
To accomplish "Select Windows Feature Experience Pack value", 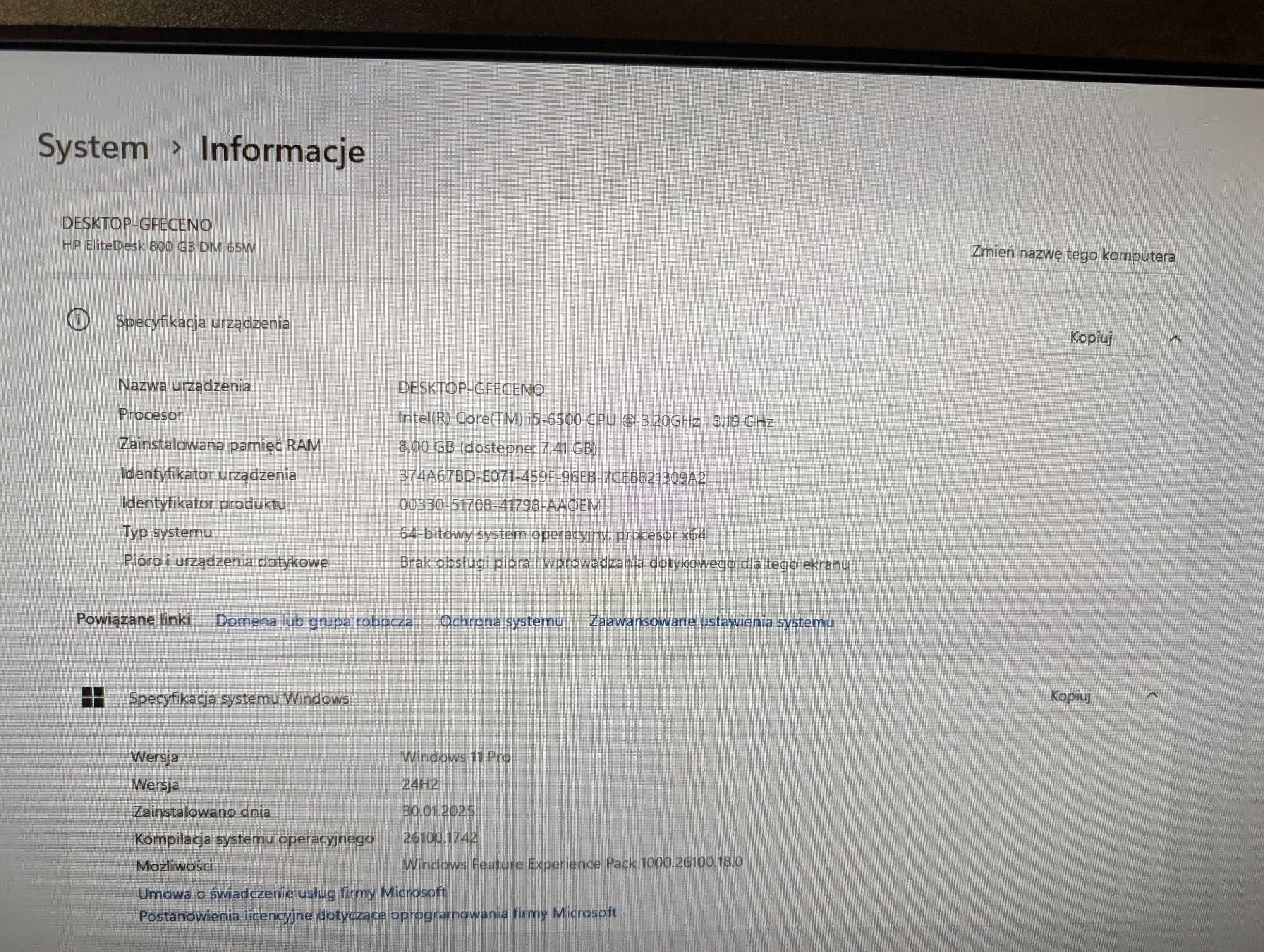I will [x=573, y=863].
